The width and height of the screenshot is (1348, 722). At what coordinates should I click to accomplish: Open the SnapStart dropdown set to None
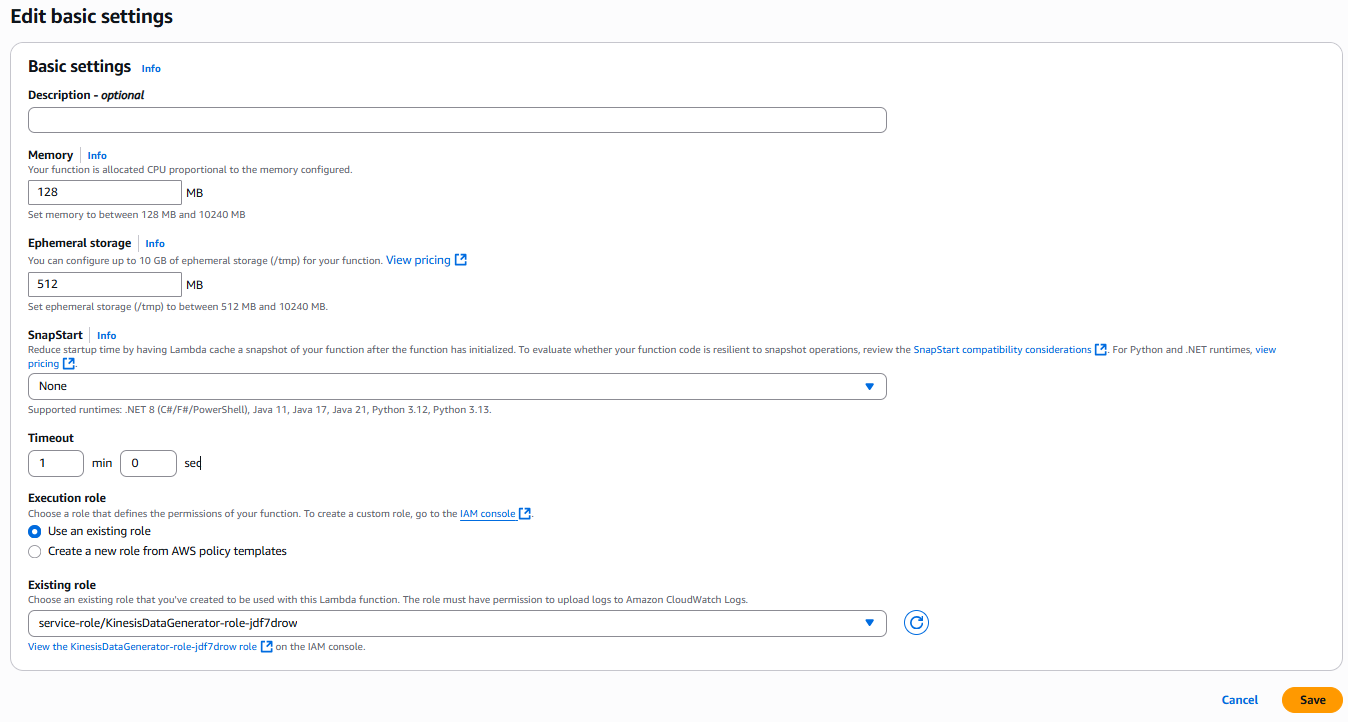point(457,386)
